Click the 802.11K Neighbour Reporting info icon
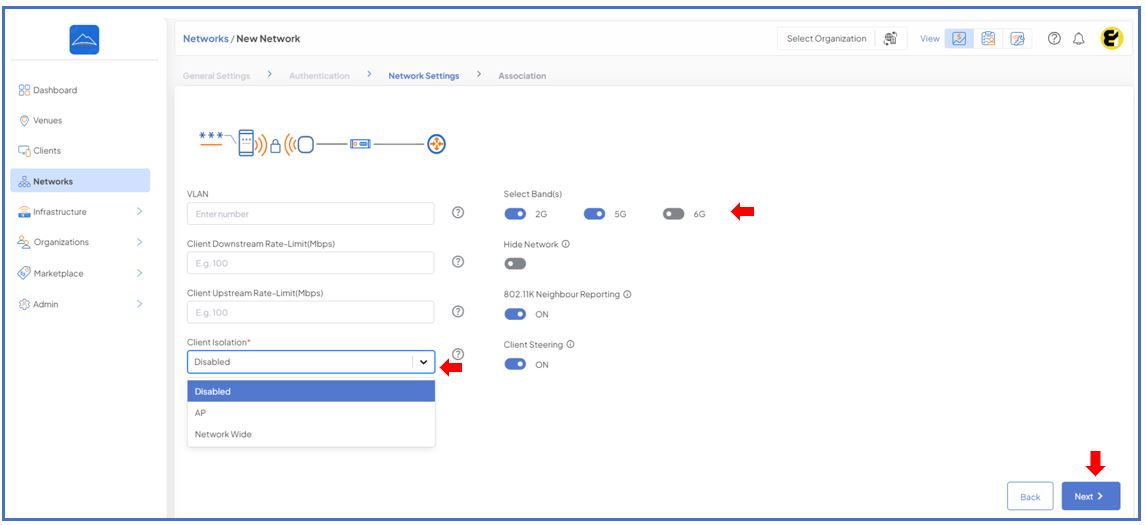 point(627,294)
